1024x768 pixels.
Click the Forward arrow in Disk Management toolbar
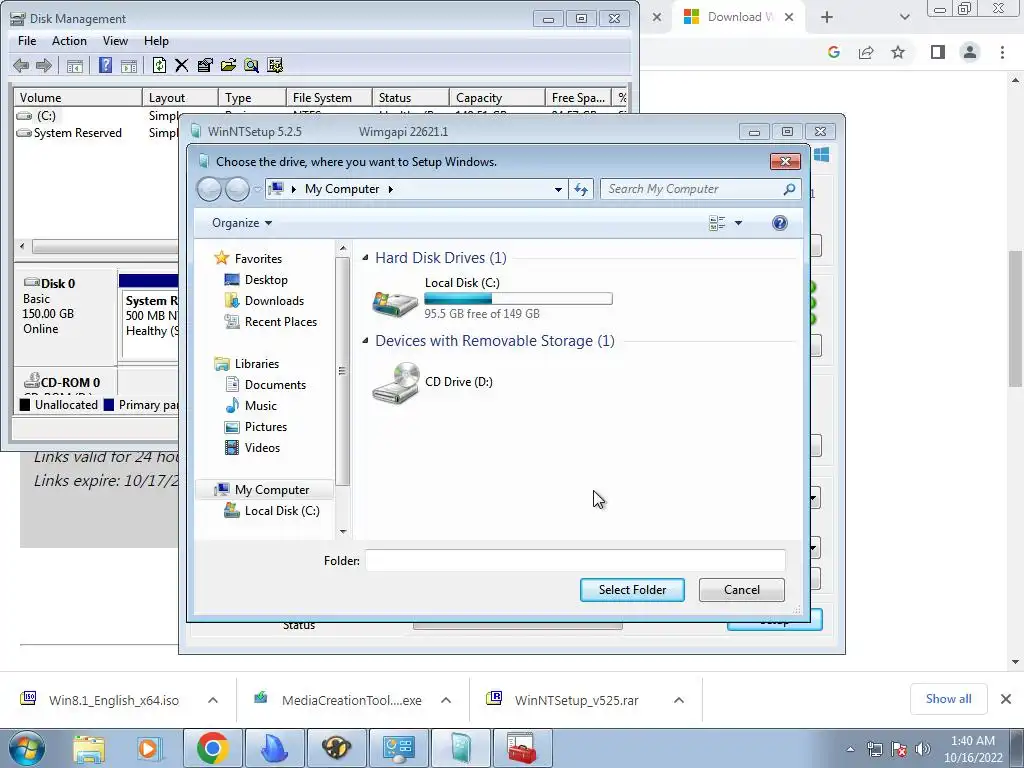tap(44, 65)
